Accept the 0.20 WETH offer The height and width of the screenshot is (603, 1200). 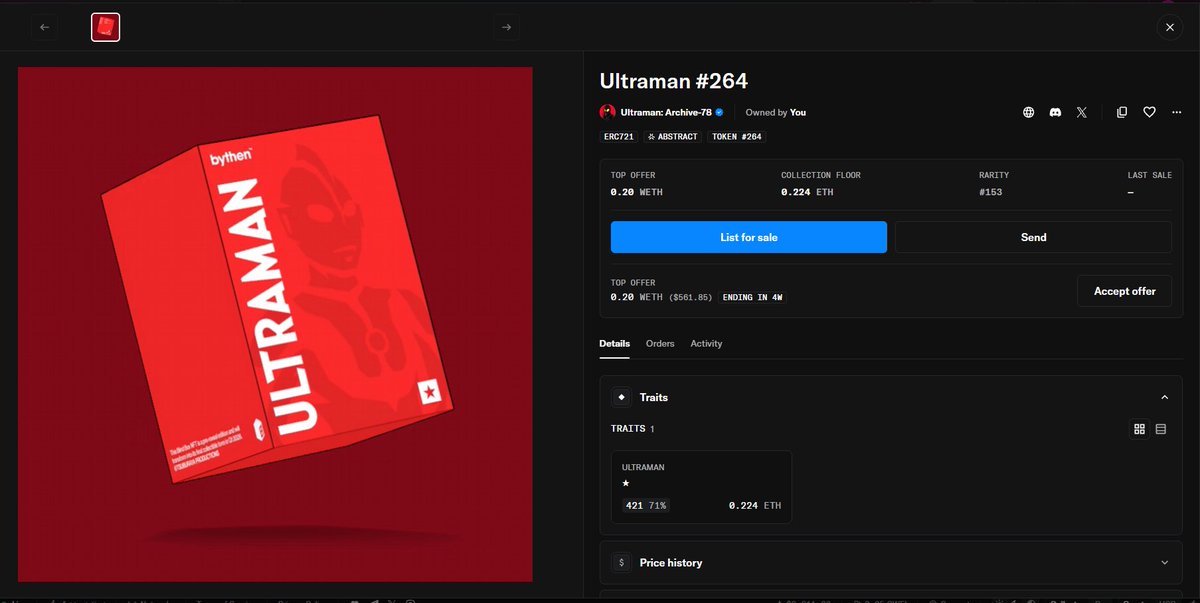pyautogui.click(x=1124, y=291)
